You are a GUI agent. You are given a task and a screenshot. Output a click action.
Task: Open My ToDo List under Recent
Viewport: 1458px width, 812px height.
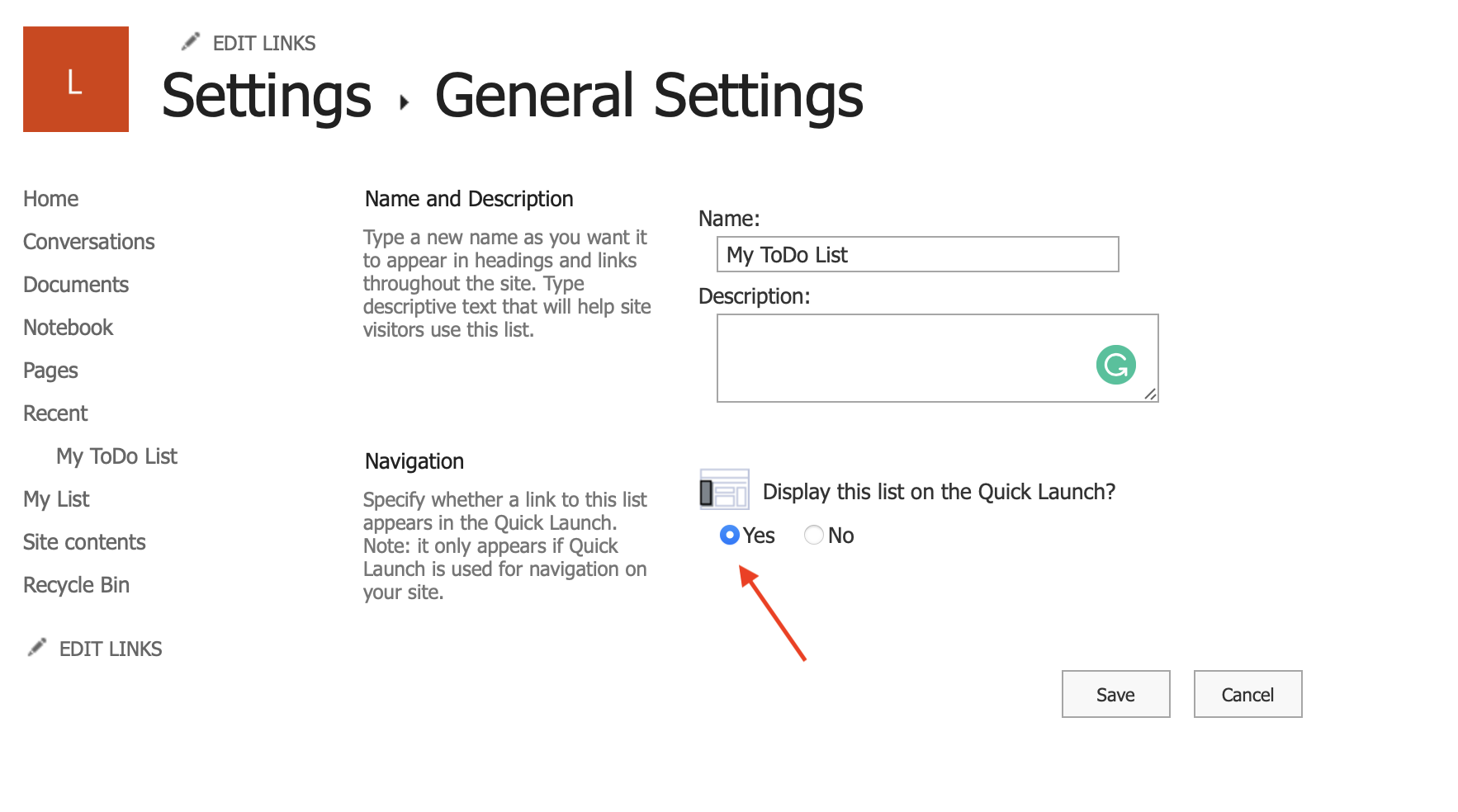point(116,456)
